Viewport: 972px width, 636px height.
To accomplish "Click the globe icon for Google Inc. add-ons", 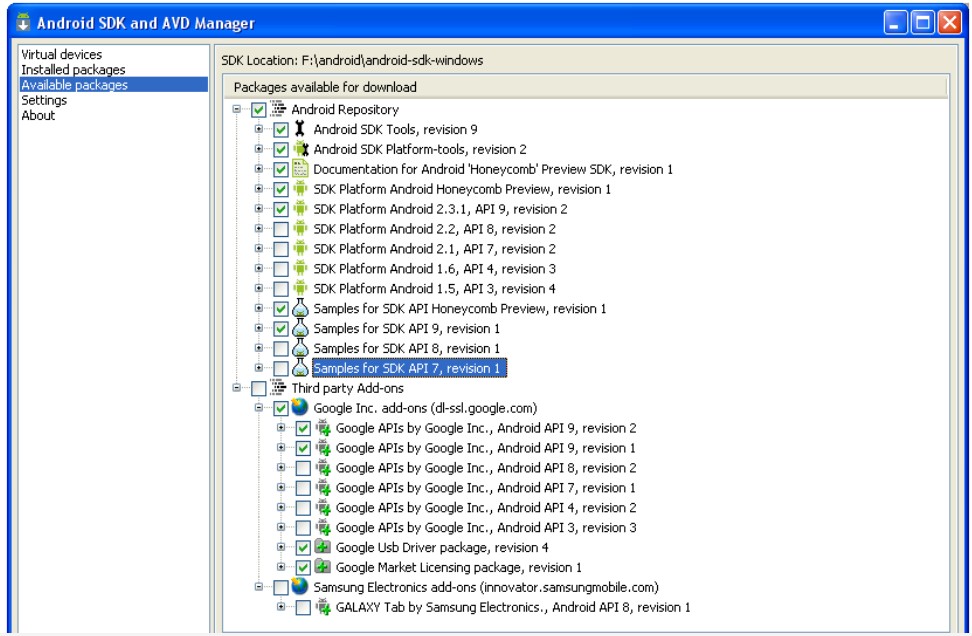I will pyautogui.click(x=300, y=407).
